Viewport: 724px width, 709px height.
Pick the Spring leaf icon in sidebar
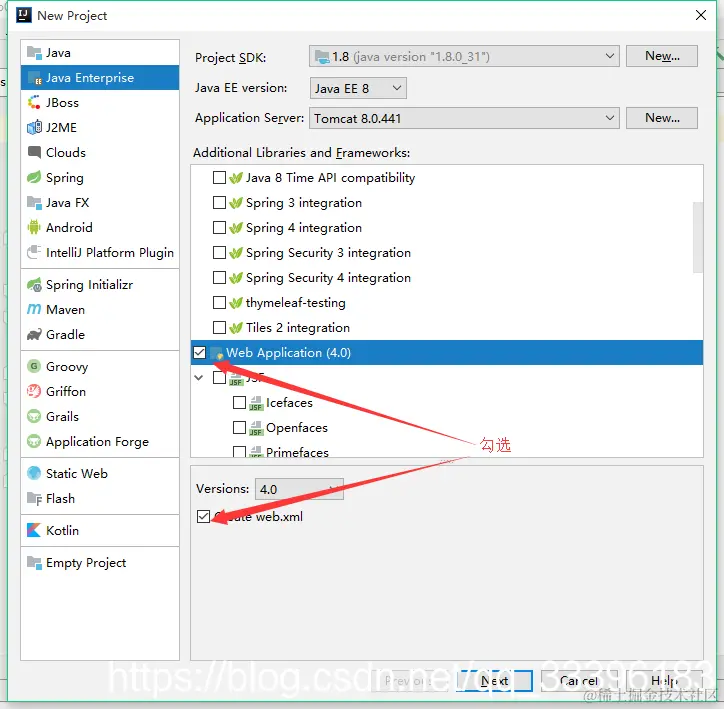click(34, 177)
